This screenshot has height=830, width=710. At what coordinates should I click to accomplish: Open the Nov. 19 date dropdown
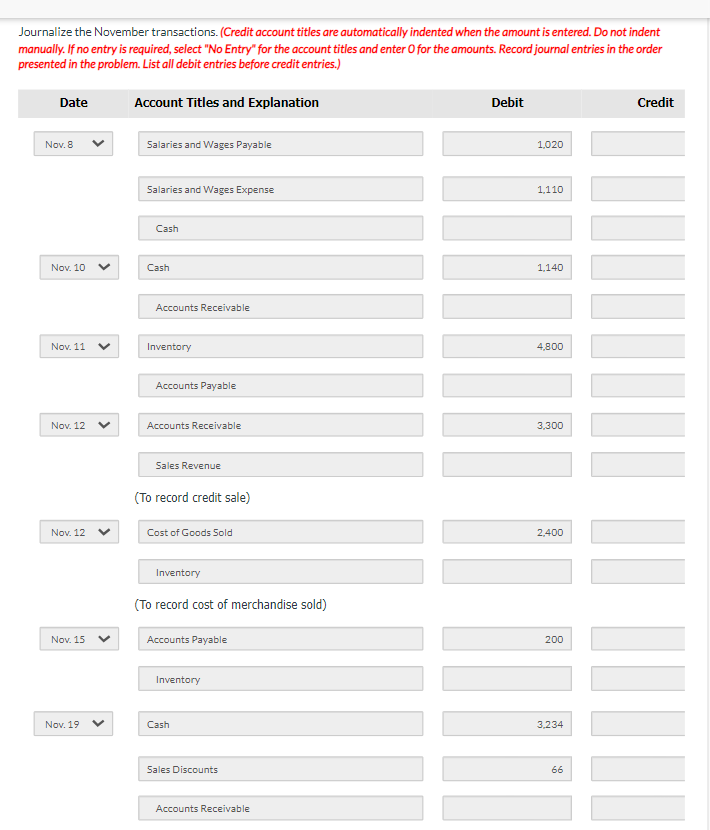[x=72, y=723]
